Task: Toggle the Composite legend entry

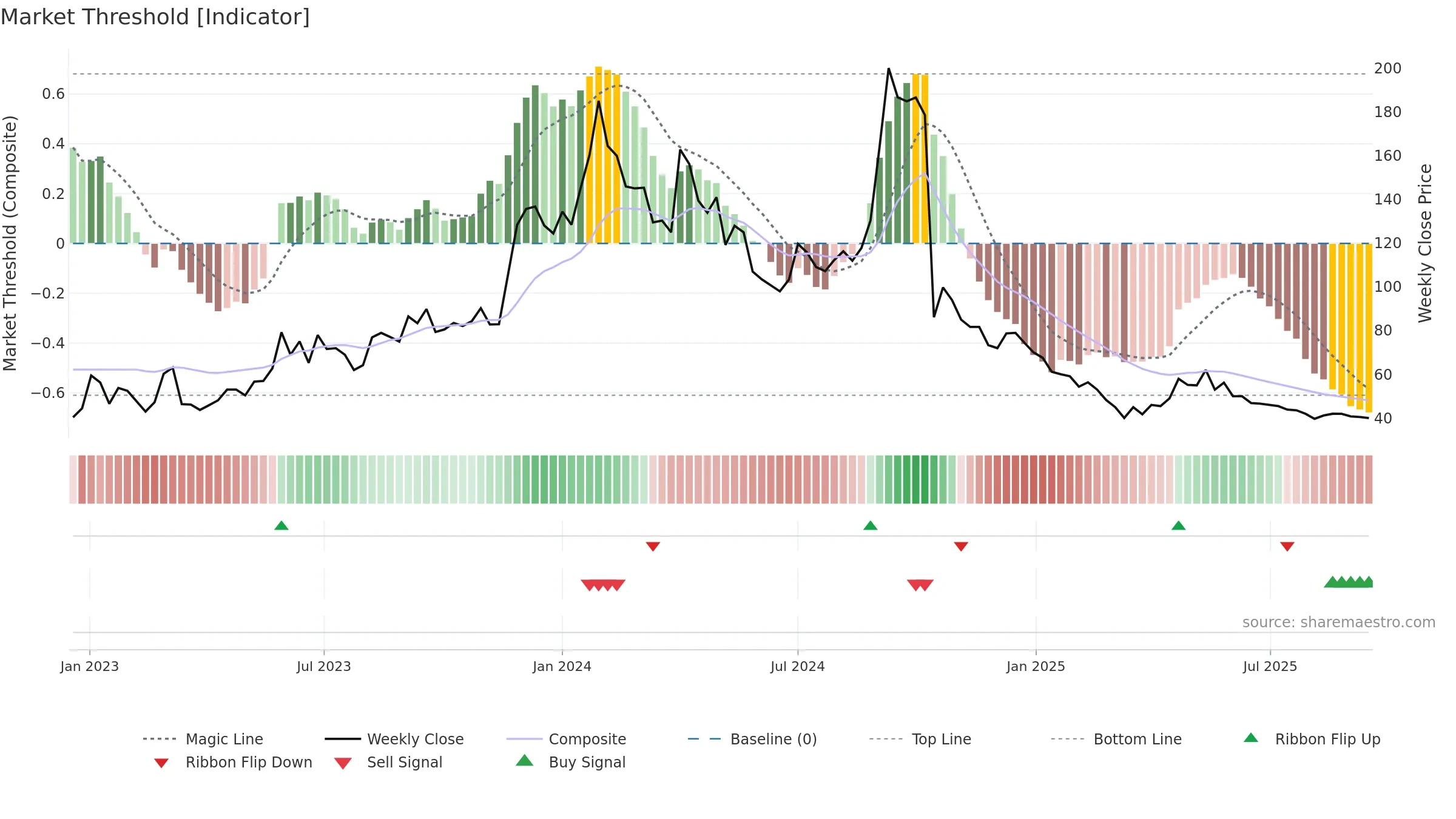Action: tap(566, 739)
